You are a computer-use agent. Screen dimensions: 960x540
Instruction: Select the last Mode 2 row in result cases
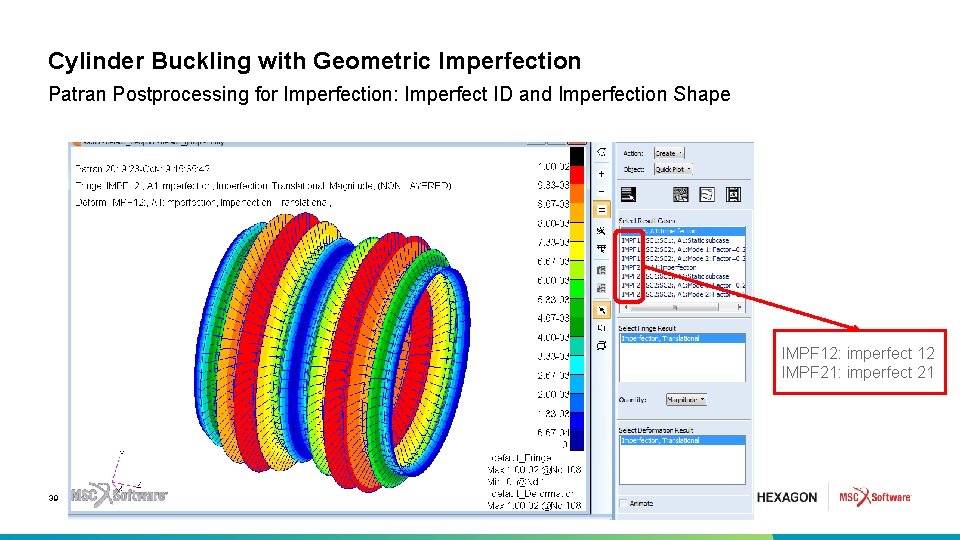(683, 294)
